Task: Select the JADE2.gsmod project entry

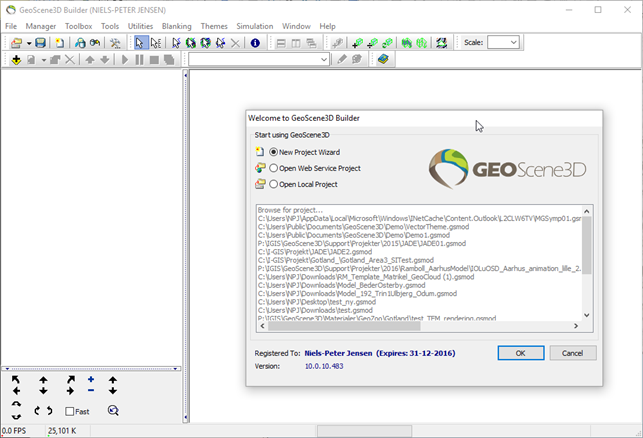Action: 315,252
